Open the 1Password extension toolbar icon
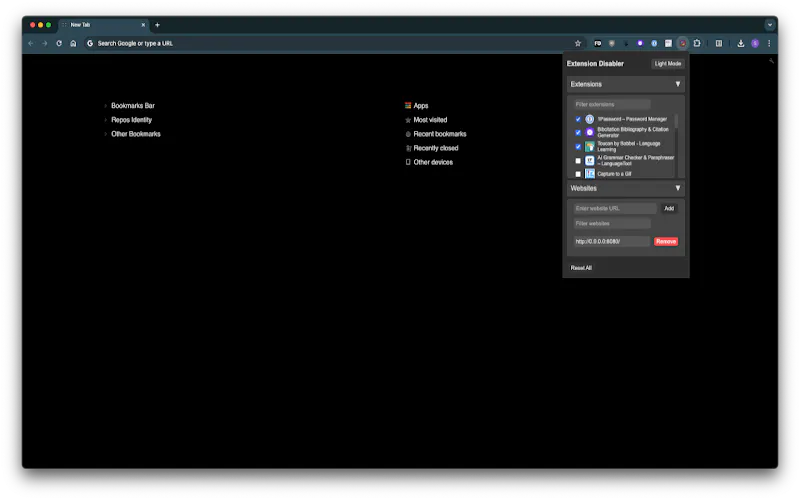800x500 pixels. point(654,43)
